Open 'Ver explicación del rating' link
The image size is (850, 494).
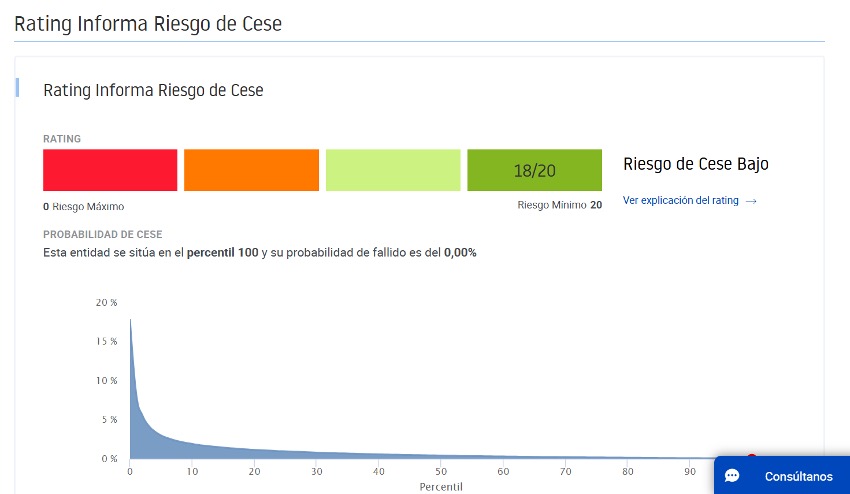click(680, 201)
